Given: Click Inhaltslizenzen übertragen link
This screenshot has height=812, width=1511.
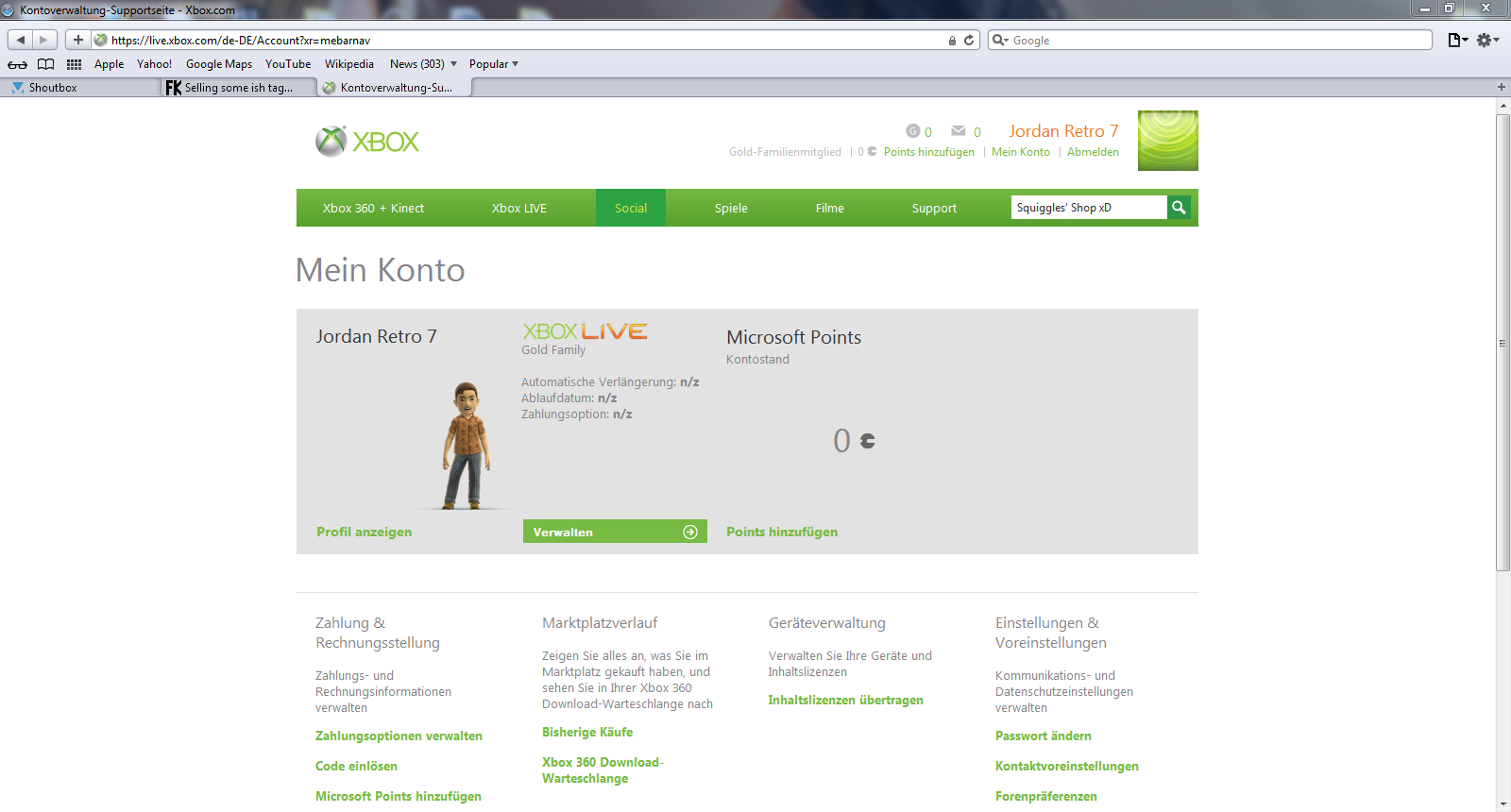Looking at the screenshot, I should [x=845, y=700].
